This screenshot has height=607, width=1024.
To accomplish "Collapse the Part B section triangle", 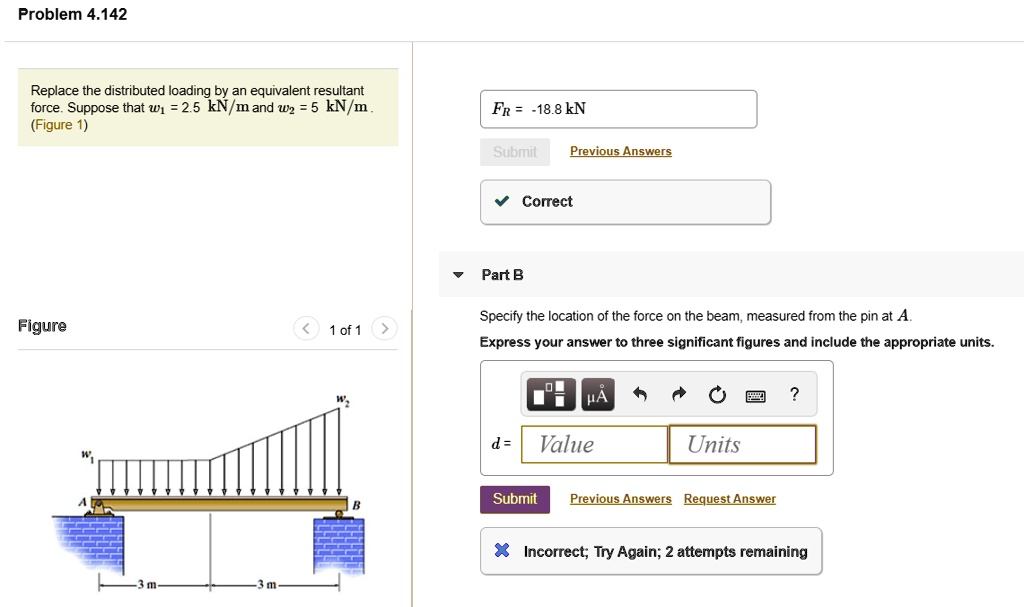I will pos(458,274).
